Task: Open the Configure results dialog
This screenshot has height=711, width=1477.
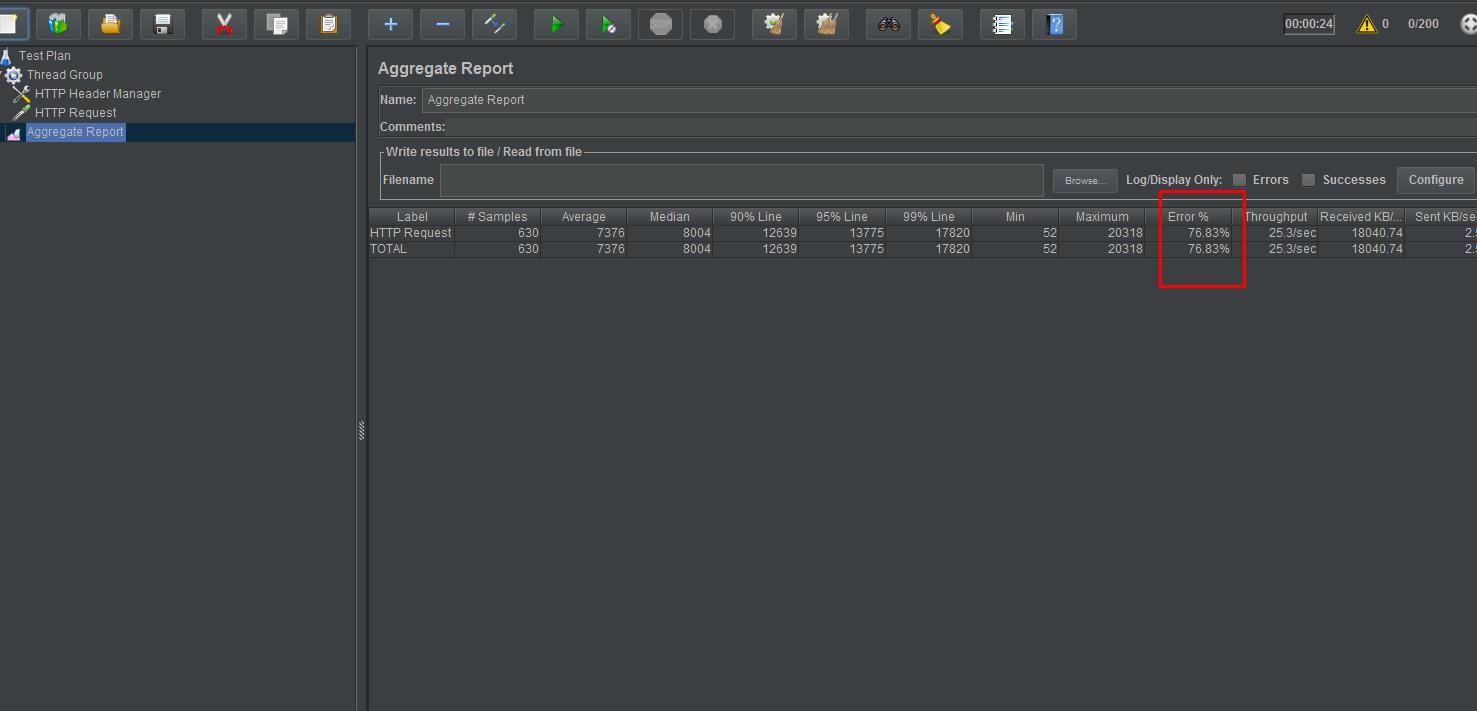Action: click(x=1435, y=180)
